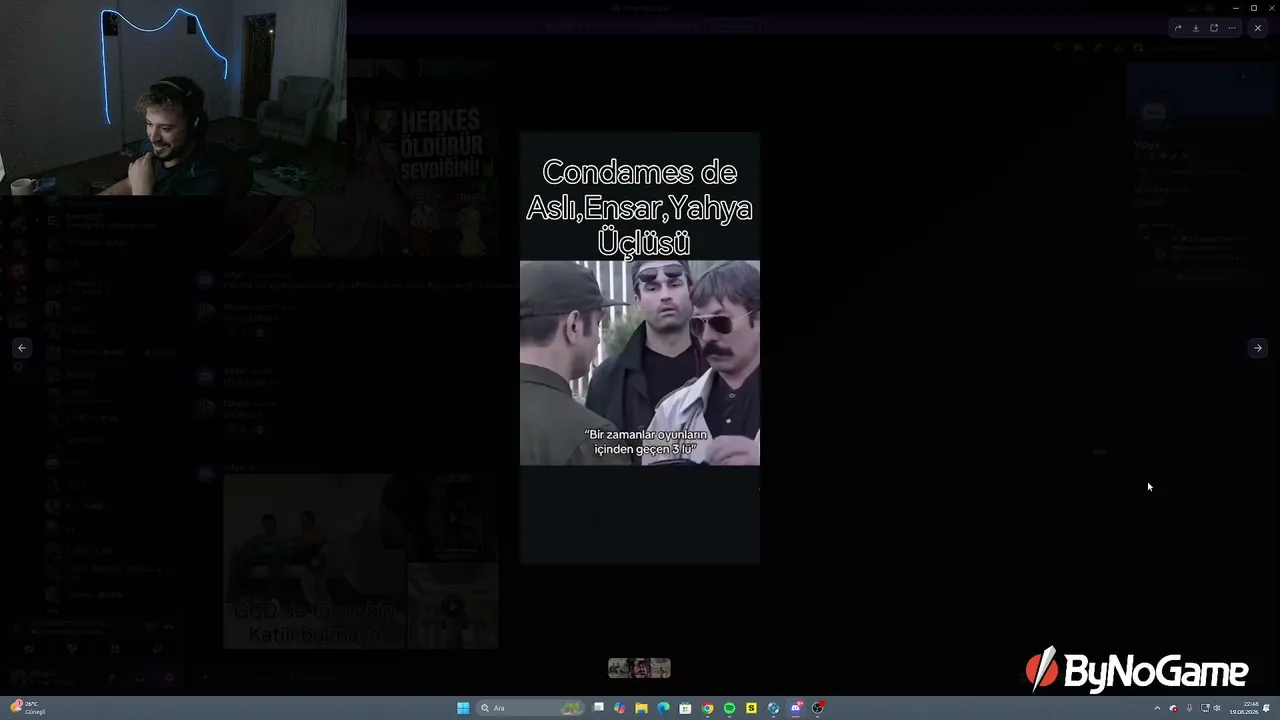Image resolution: width=1280 pixels, height=720 pixels.
Task: Open the notification bell in the taskbar
Action: [1267, 708]
